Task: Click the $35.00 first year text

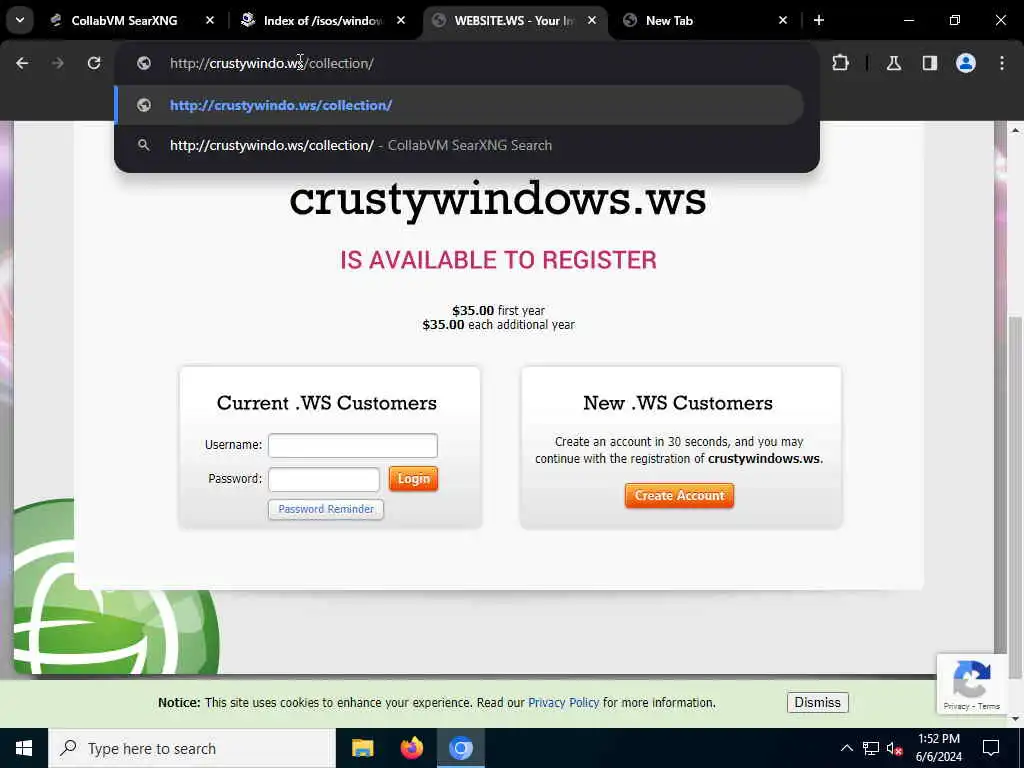Action: pyautogui.click(x=498, y=310)
